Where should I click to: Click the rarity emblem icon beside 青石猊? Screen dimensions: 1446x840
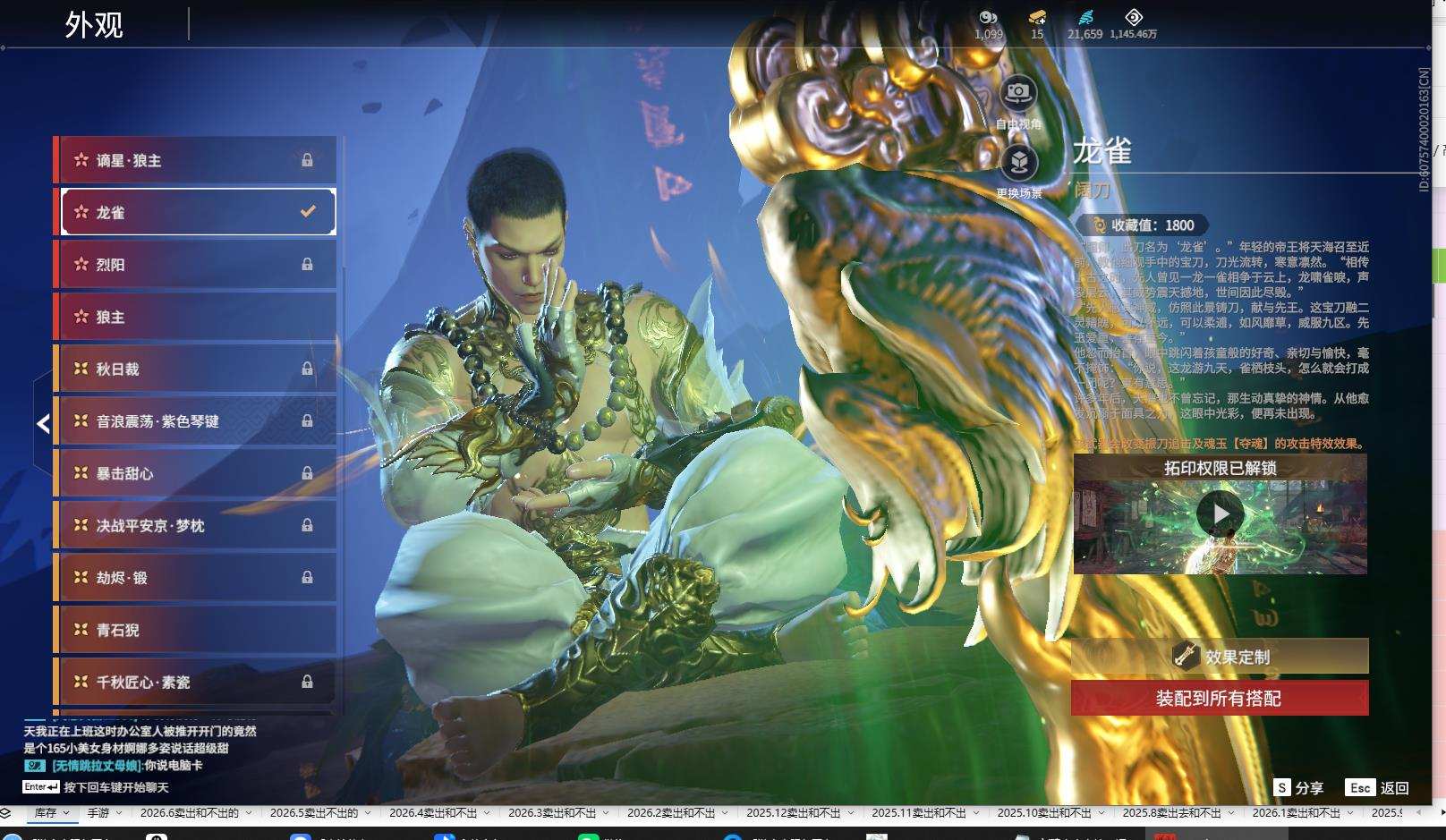81,630
